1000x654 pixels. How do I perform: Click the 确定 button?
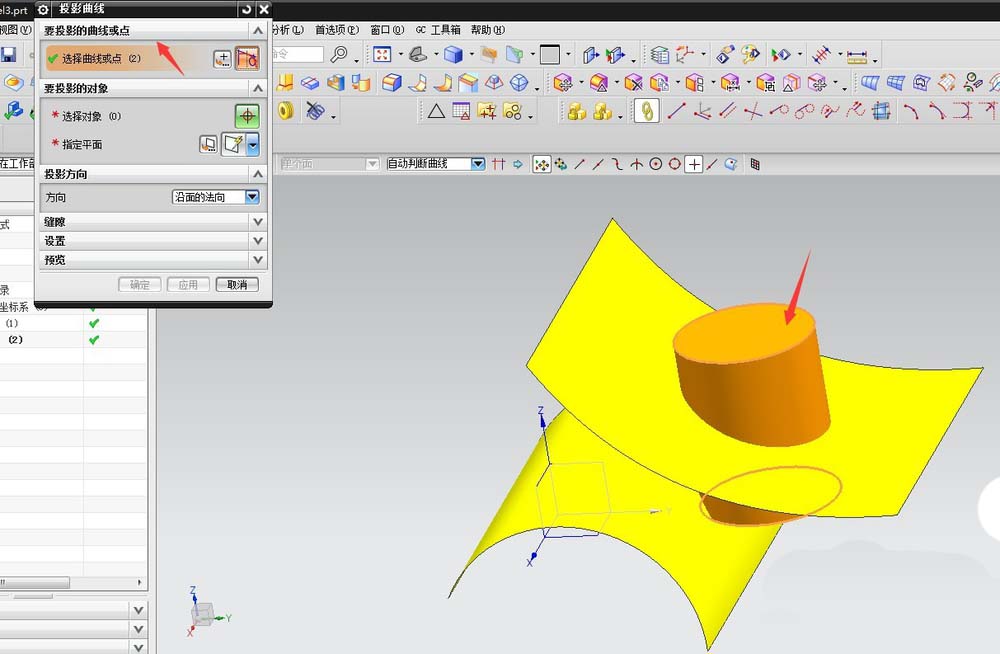[140, 285]
